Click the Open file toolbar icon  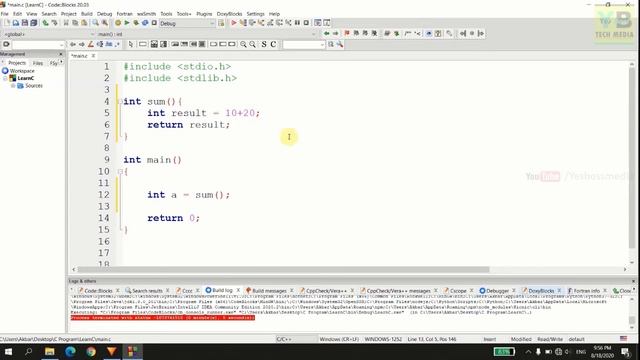(16, 23)
